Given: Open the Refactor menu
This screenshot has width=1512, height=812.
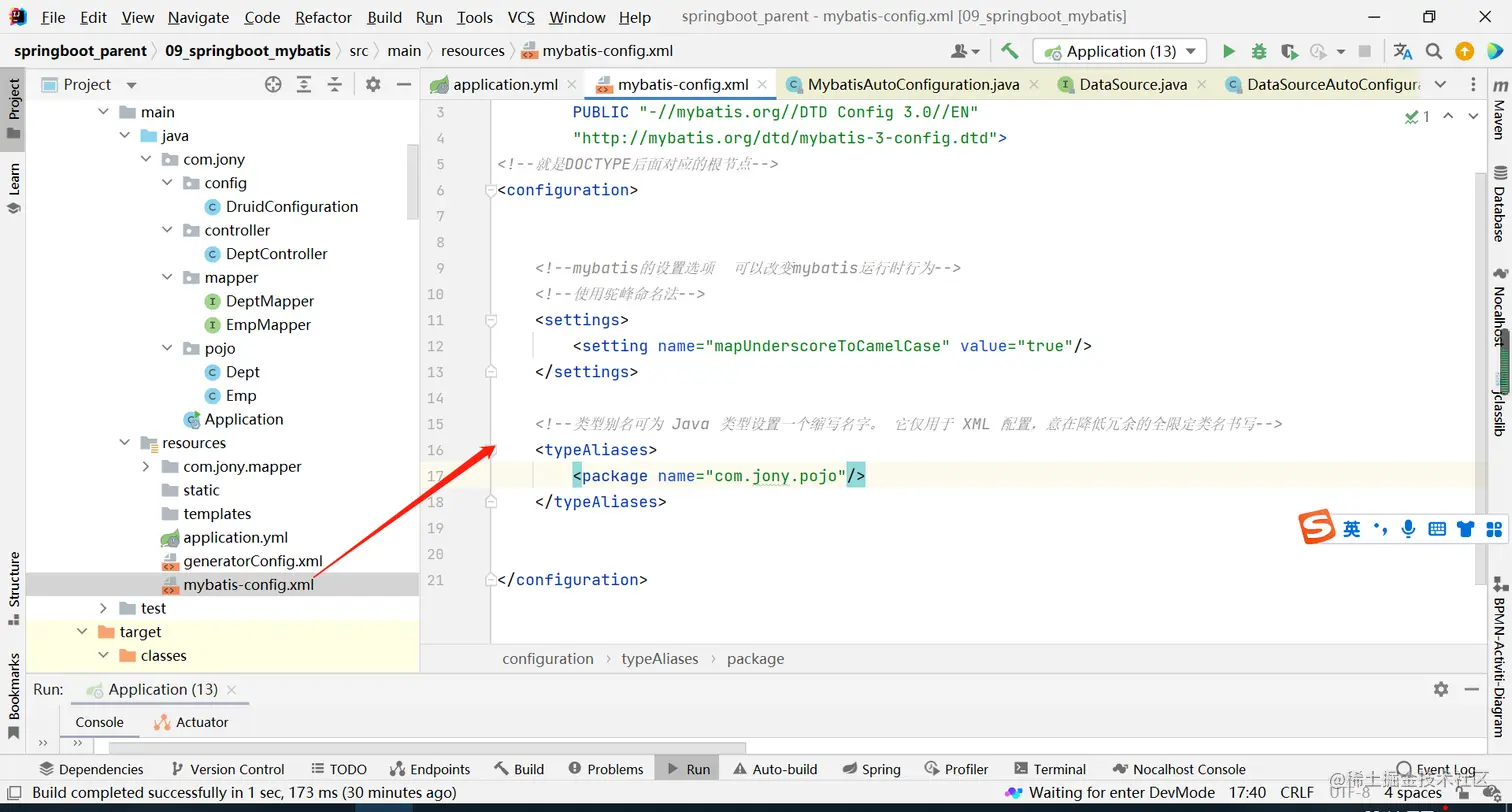Looking at the screenshot, I should pos(324,17).
